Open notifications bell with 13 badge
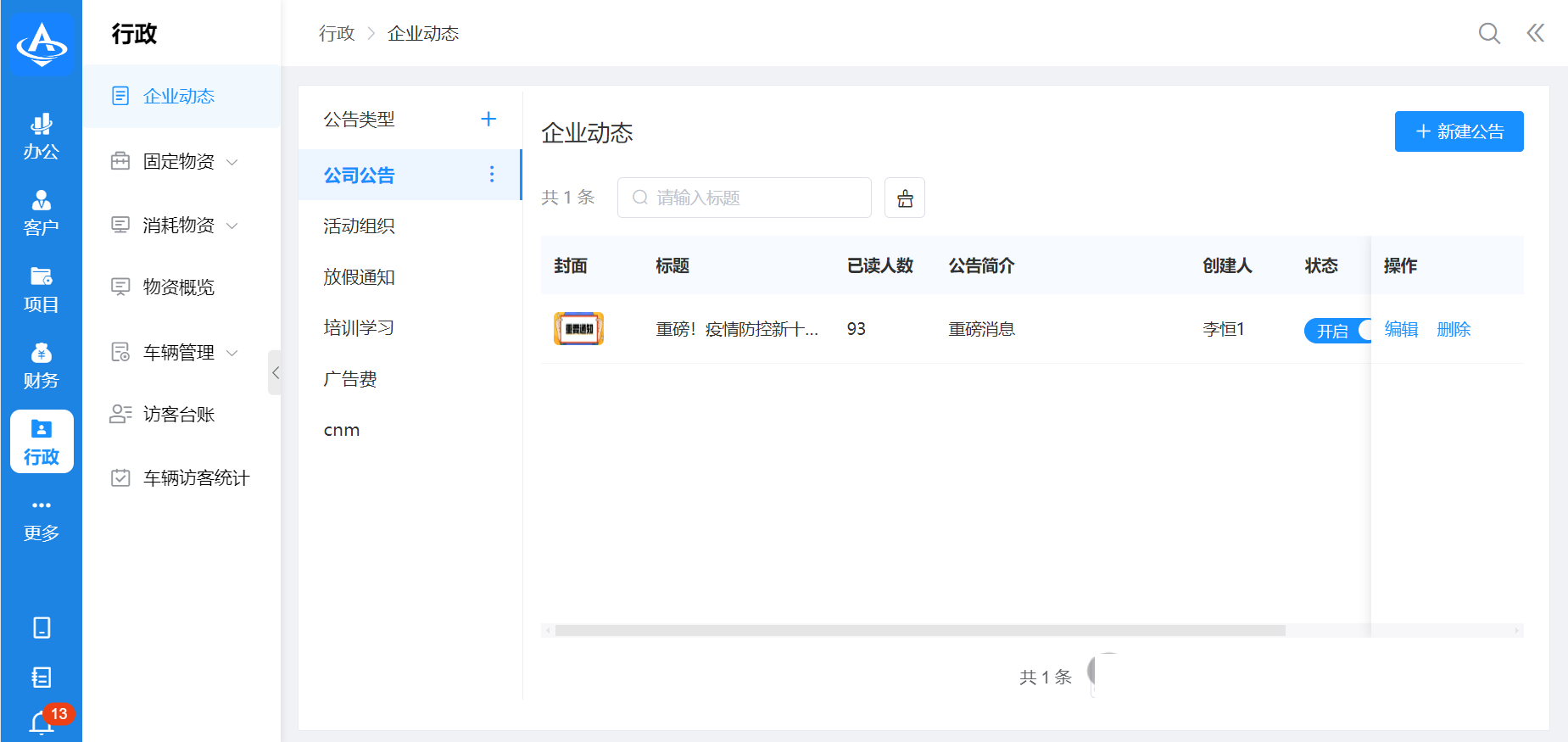1568x742 pixels. click(x=42, y=722)
